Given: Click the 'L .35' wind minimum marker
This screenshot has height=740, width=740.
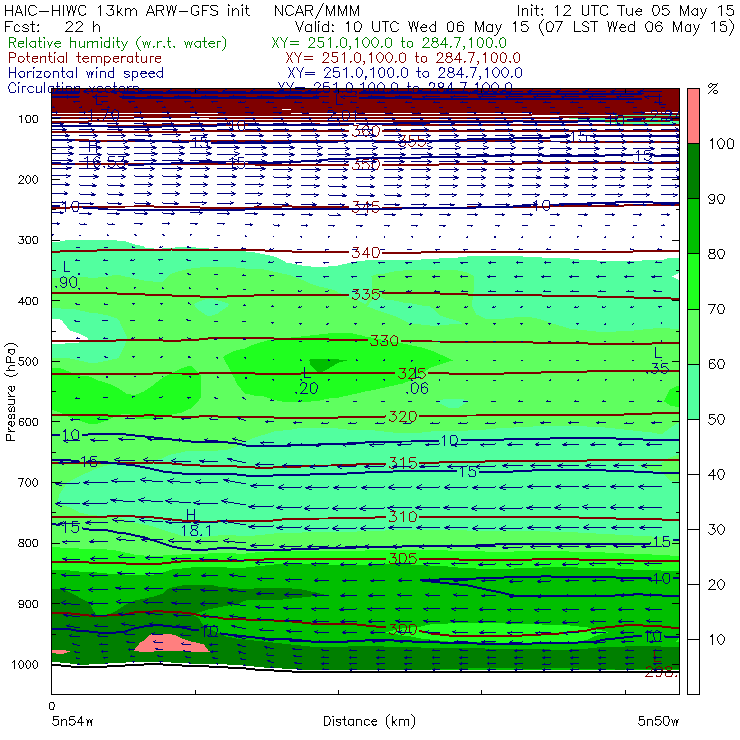Looking at the screenshot, I should (x=657, y=361).
